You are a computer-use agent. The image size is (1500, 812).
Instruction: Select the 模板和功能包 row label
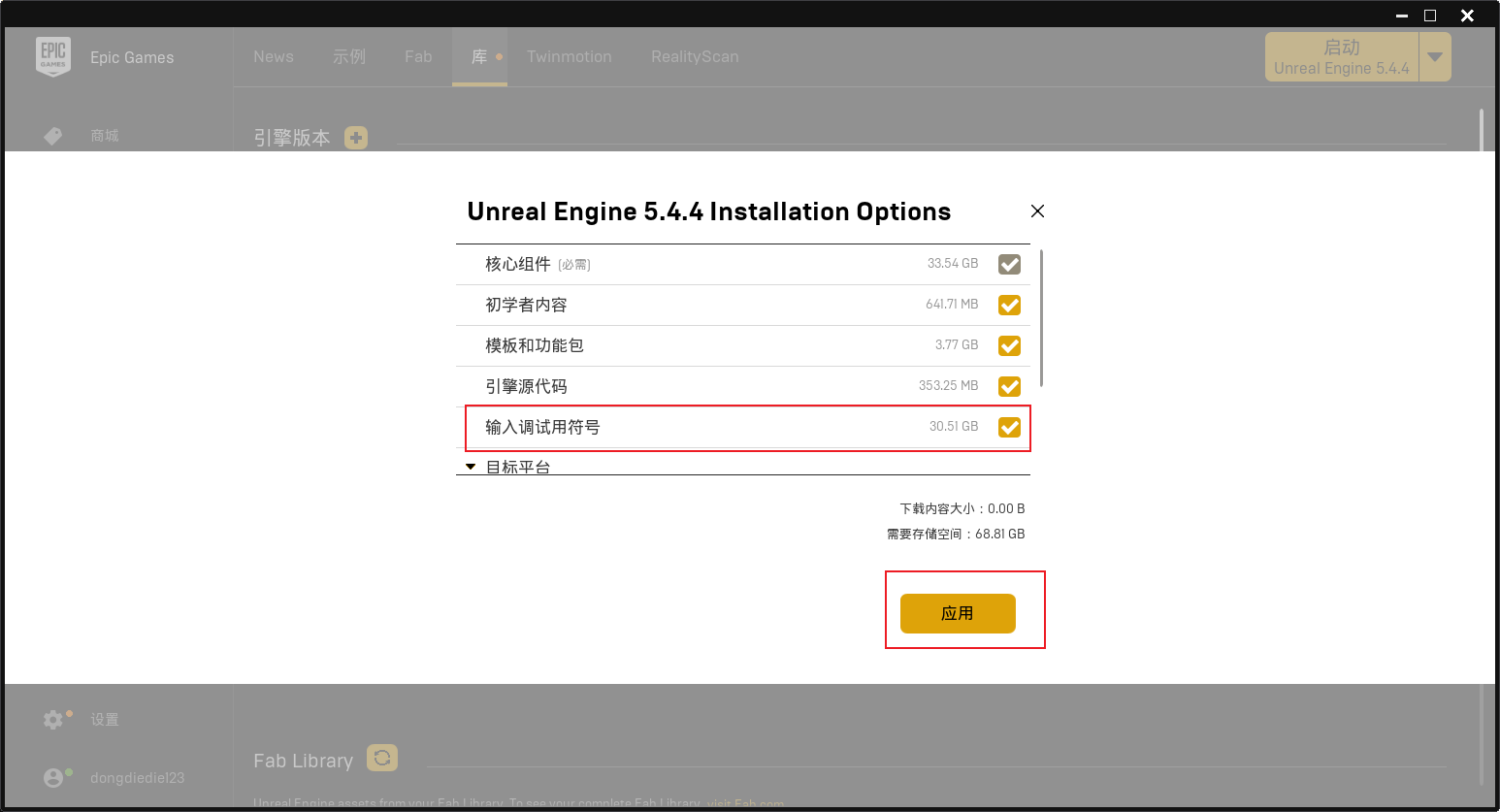[535, 345]
